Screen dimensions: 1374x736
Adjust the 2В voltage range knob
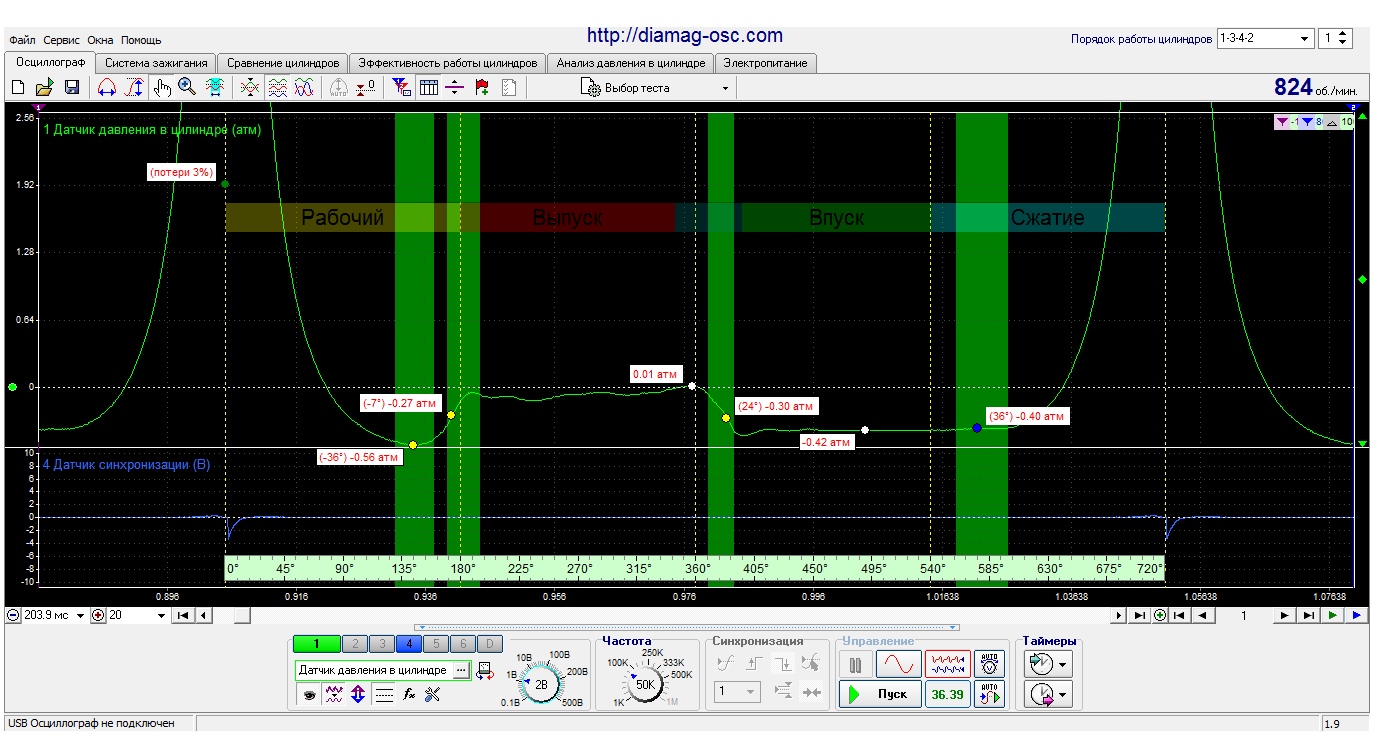pos(541,685)
